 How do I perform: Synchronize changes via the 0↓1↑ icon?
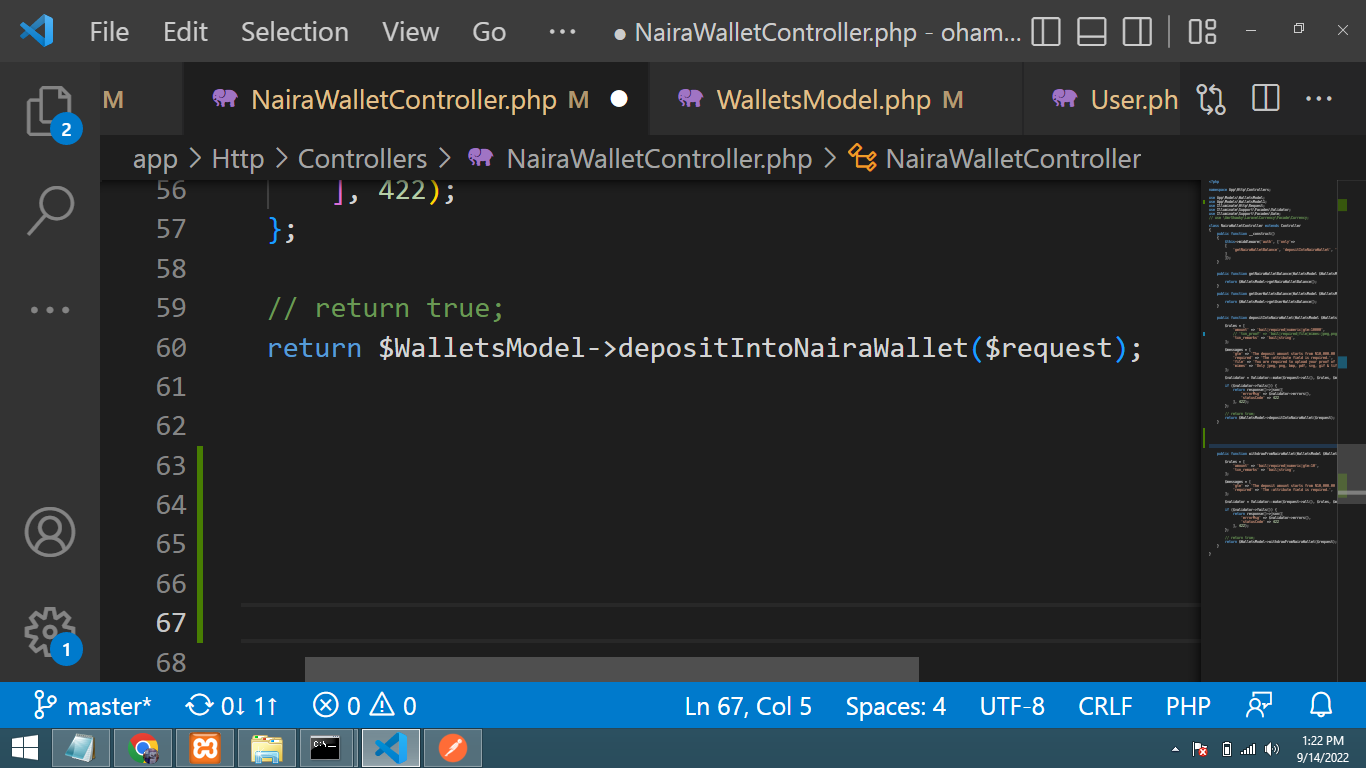(231, 706)
